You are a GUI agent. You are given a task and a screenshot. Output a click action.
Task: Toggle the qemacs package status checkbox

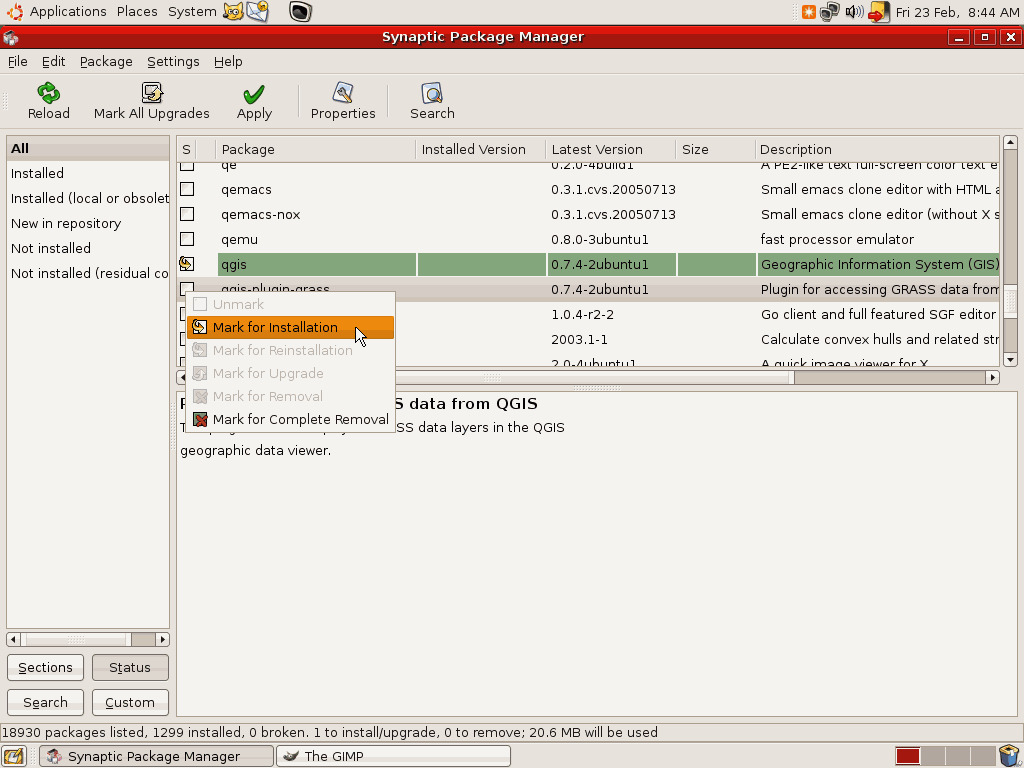(x=187, y=189)
